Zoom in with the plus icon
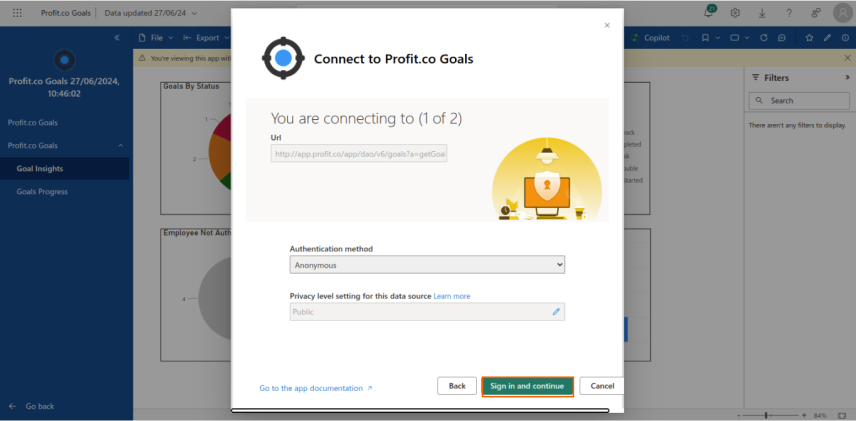Image resolution: width=856 pixels, height=421 pixels. pos(804,416)
